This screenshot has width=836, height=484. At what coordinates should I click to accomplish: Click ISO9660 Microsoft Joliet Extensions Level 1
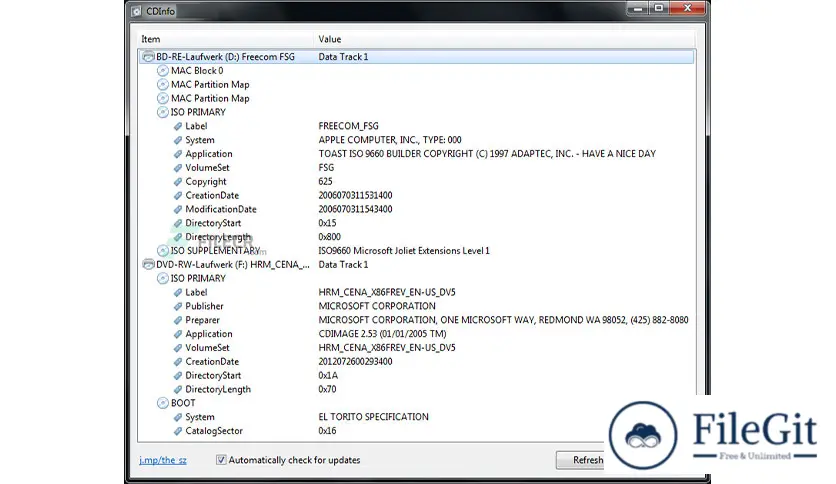coord(404,251)
